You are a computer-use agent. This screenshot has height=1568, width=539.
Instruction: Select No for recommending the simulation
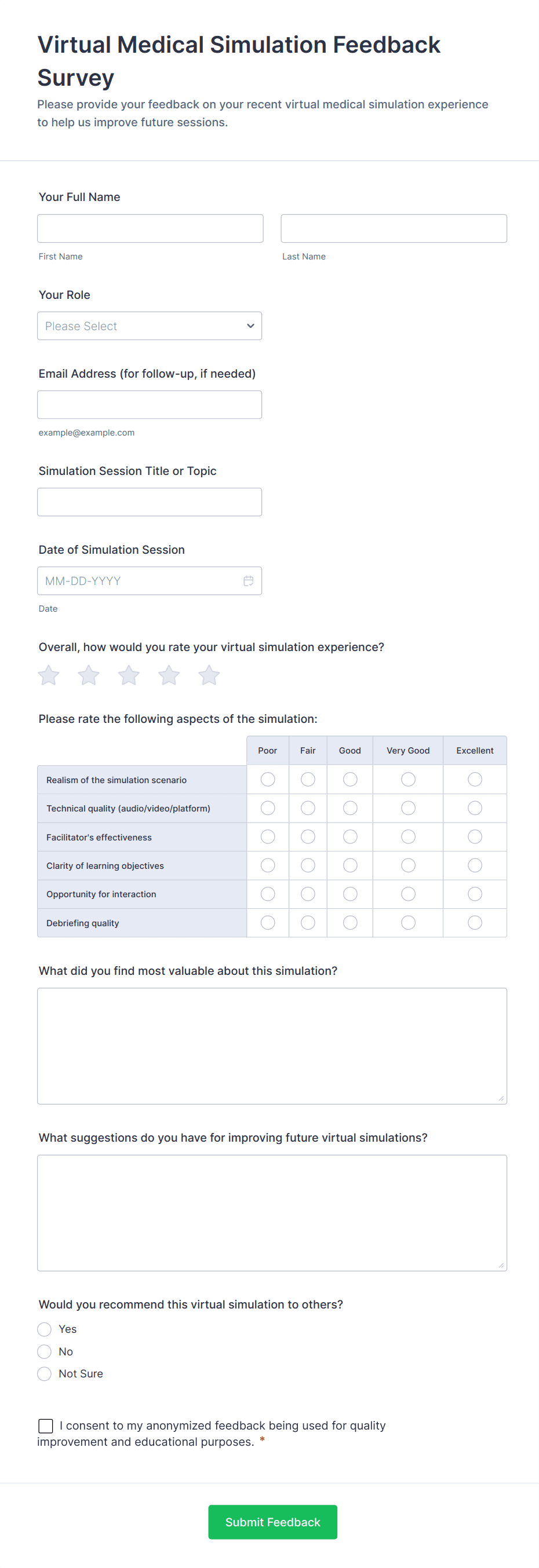point(45,1351)
